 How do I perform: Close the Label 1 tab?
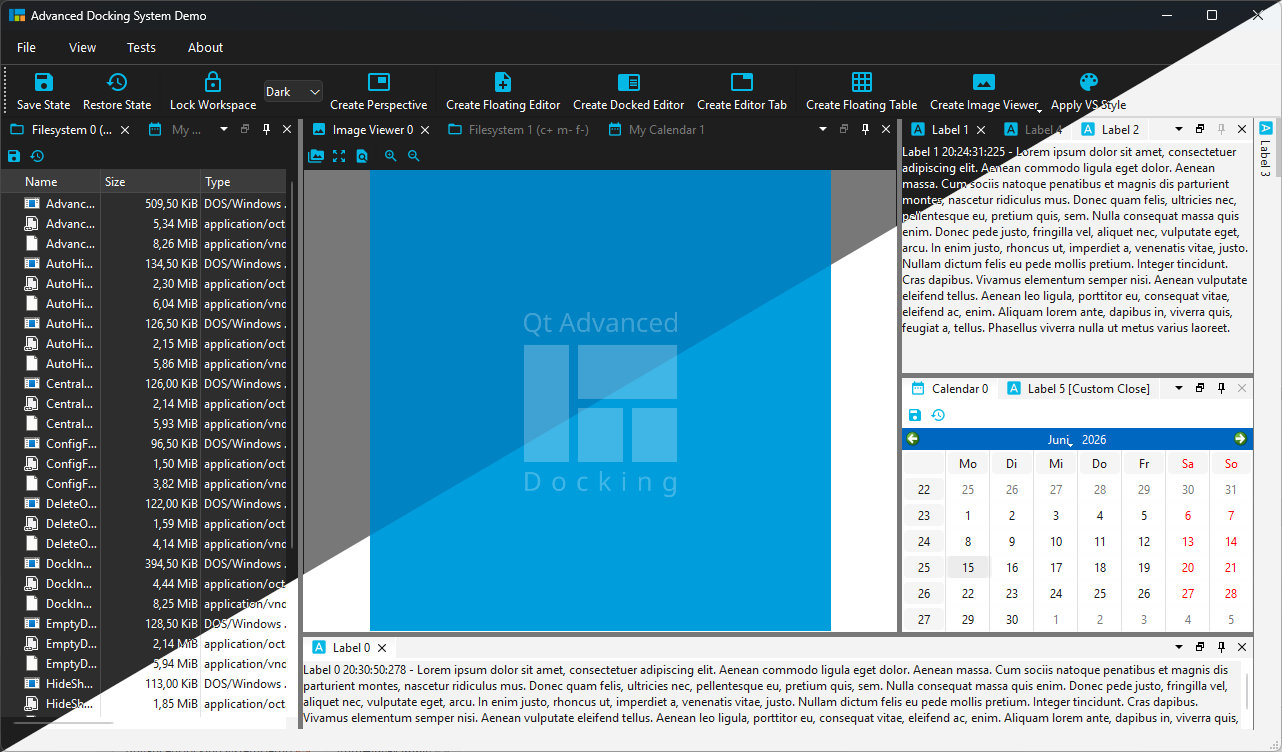[x=981, y=130]
